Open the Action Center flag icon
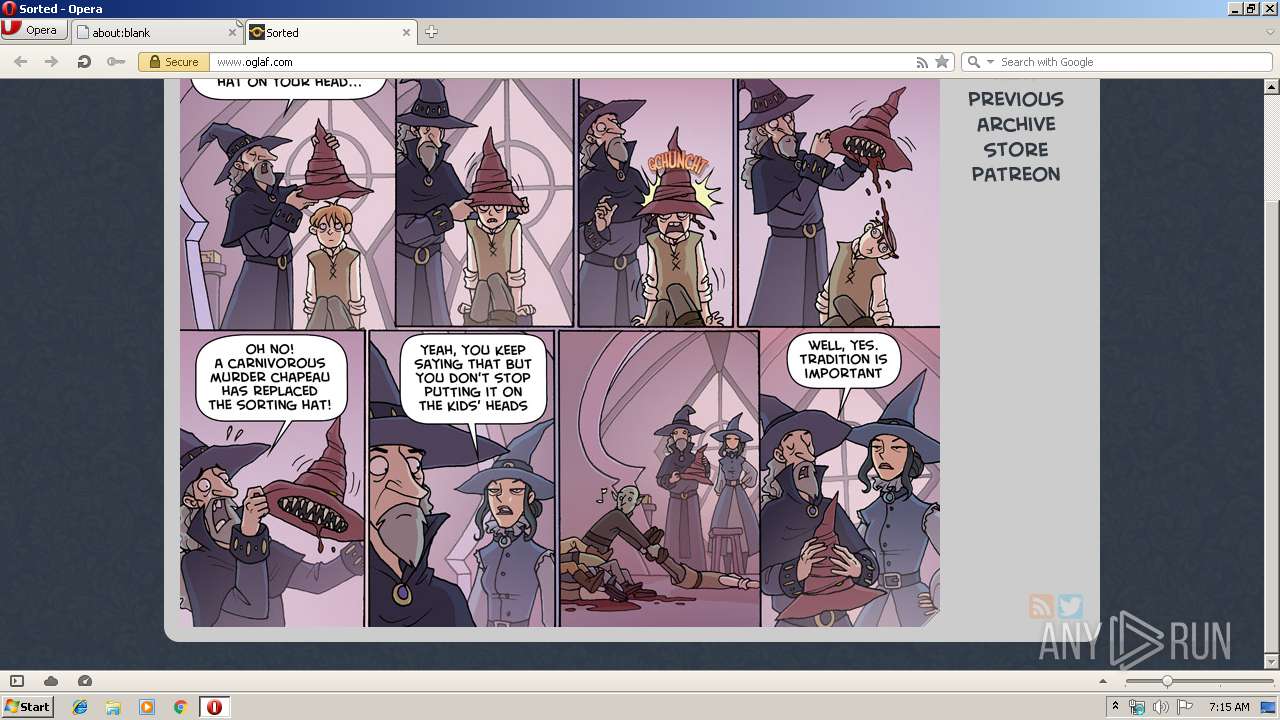Screen dimensions: 1280x720 1185,707
